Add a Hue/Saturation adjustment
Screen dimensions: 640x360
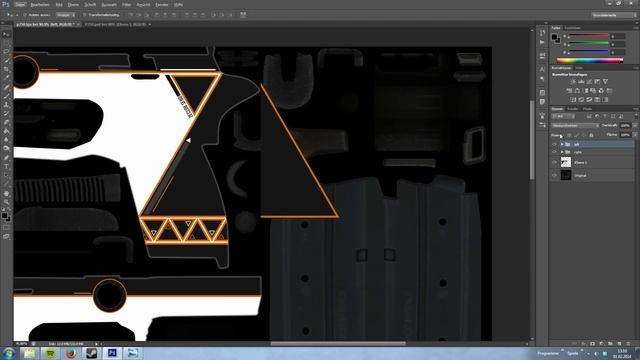click(569, 91)
